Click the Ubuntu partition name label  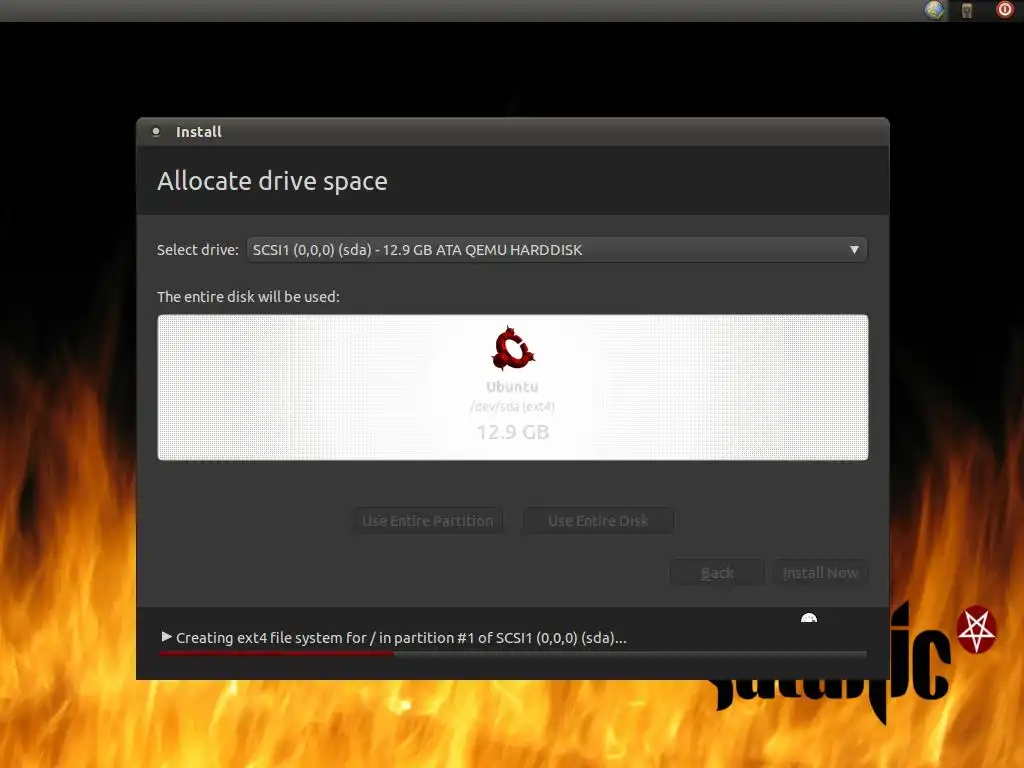click(x=513, y=387)
